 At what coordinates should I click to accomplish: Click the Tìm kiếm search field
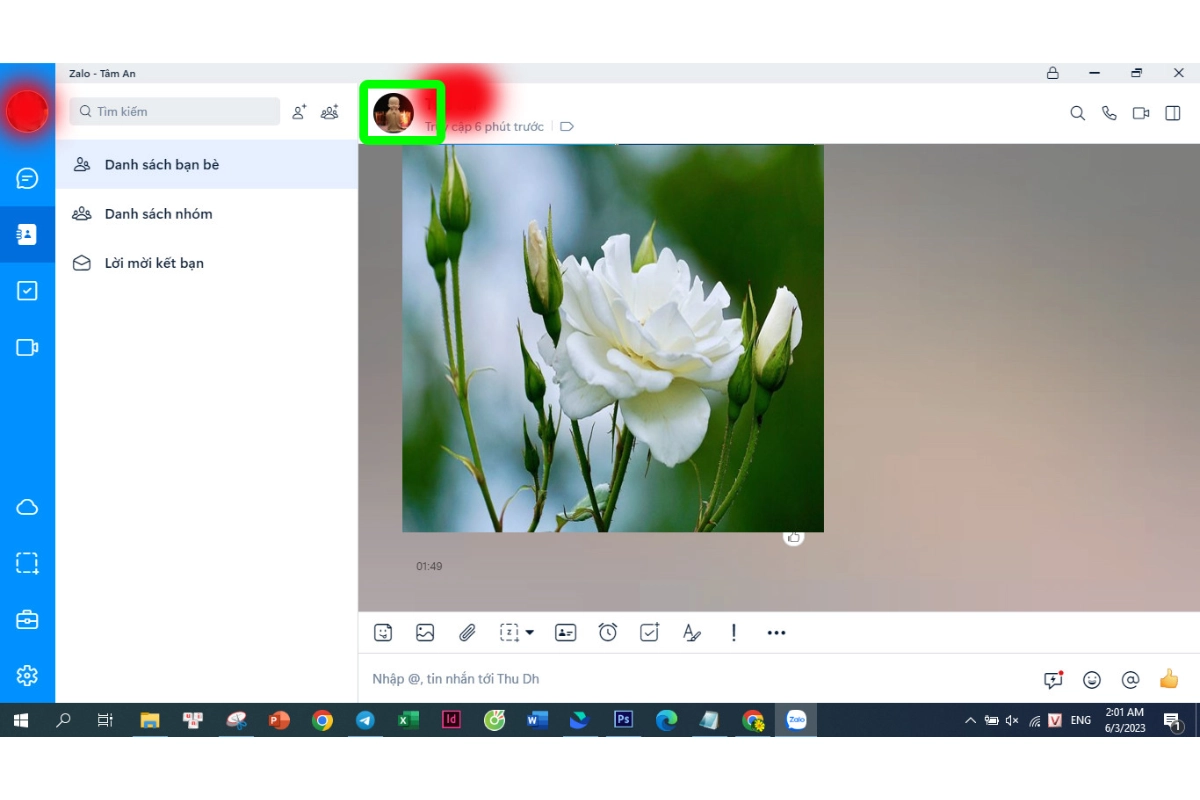(175, 112)
